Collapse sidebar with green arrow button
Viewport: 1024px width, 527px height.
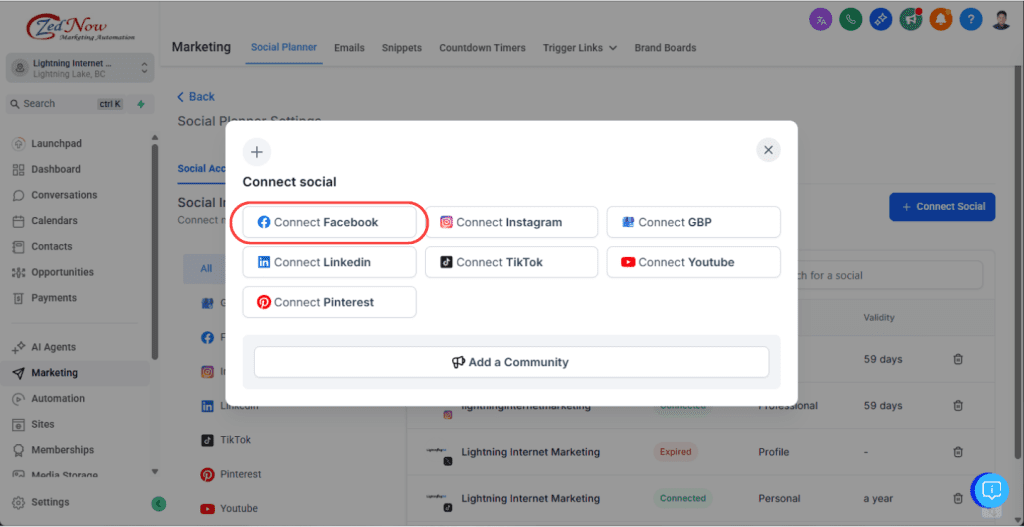pyautogui.click(x=158, y=503)
